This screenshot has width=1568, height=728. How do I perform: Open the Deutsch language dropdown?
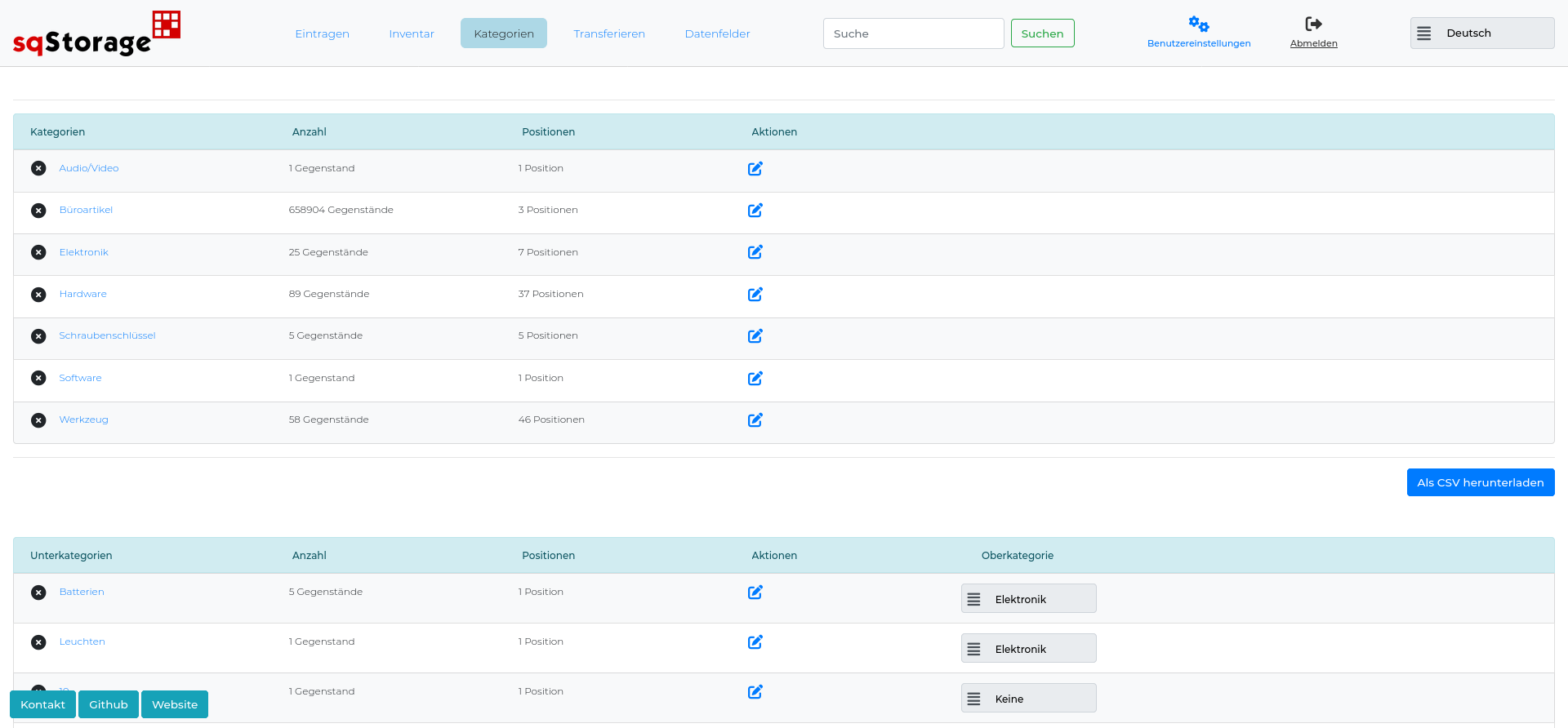(x=1481, y=33)
